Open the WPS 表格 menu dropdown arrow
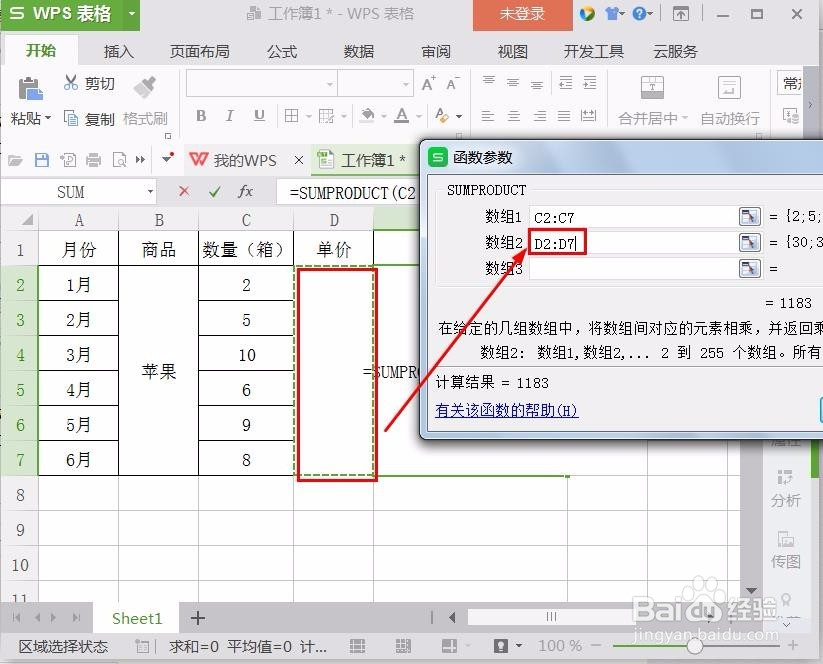The image size is (823, 664). [x=133, y=15]
